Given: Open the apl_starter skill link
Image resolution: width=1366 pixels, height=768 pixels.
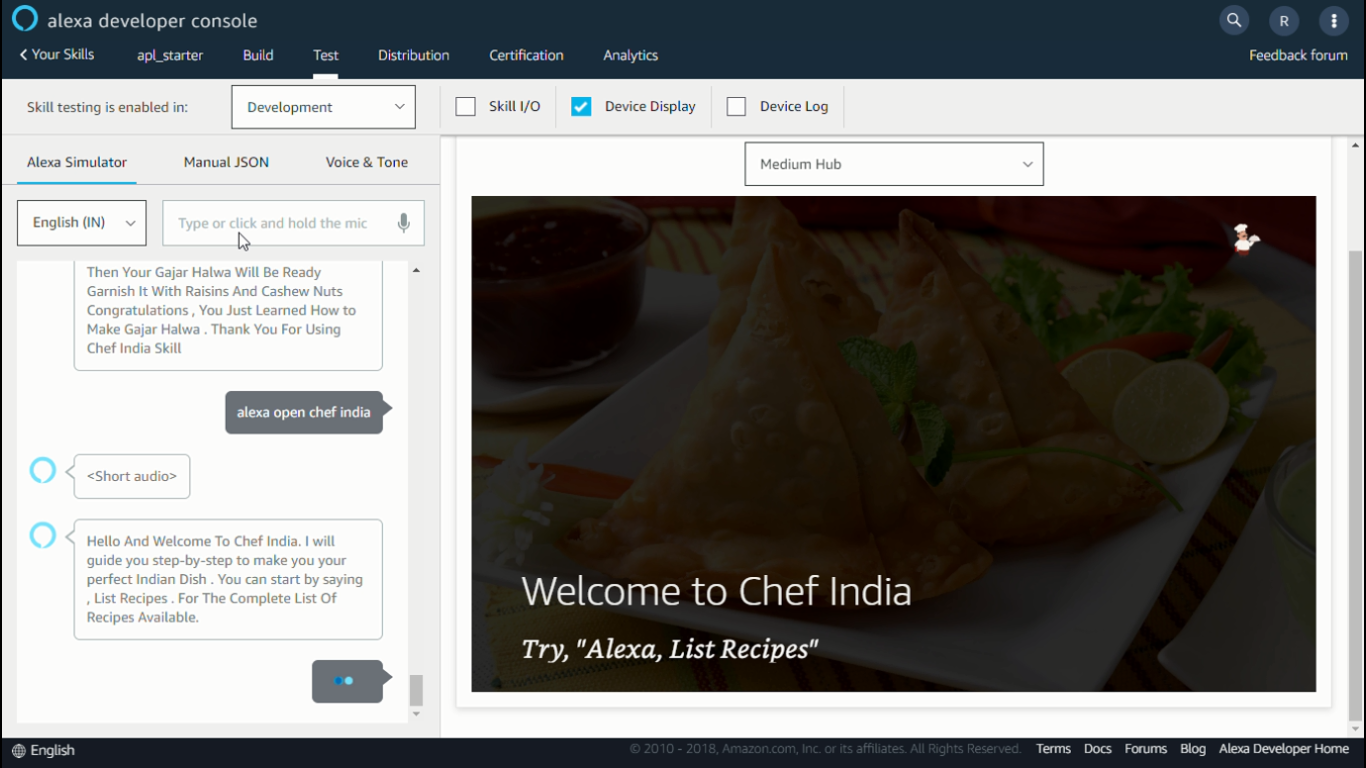Looking at the screenshot, I should [170, 55].
